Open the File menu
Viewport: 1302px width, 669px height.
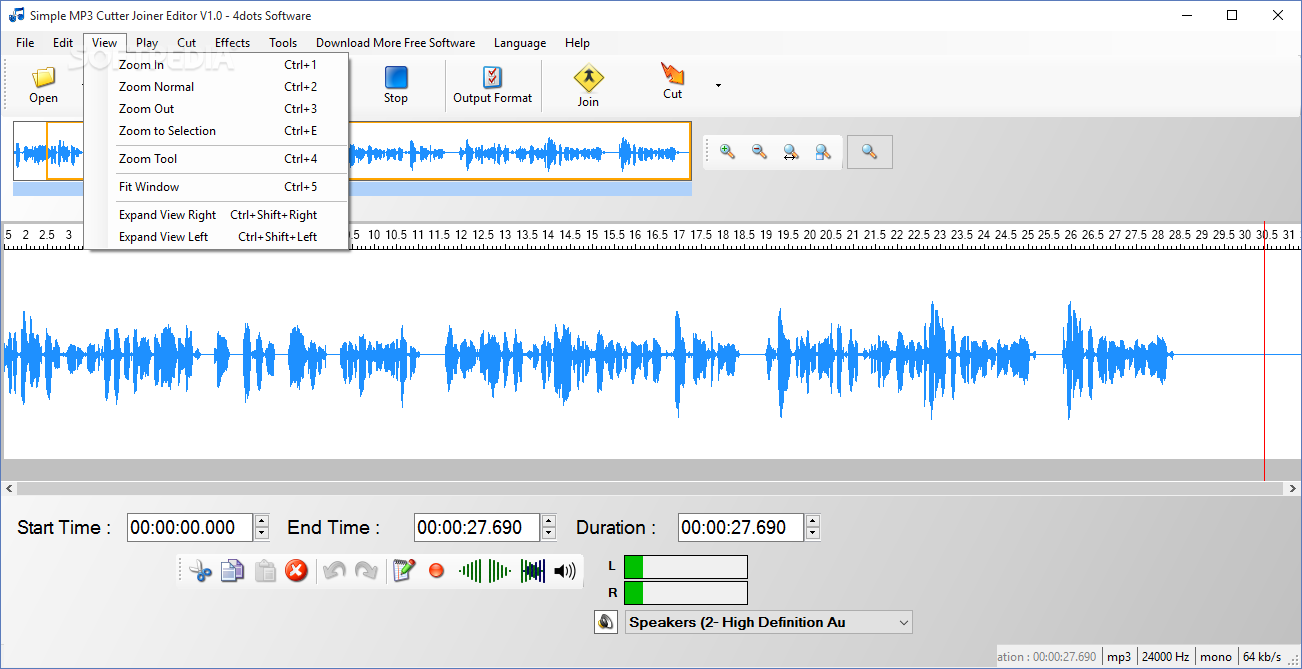pyautogui.click(x=25, y=43)
